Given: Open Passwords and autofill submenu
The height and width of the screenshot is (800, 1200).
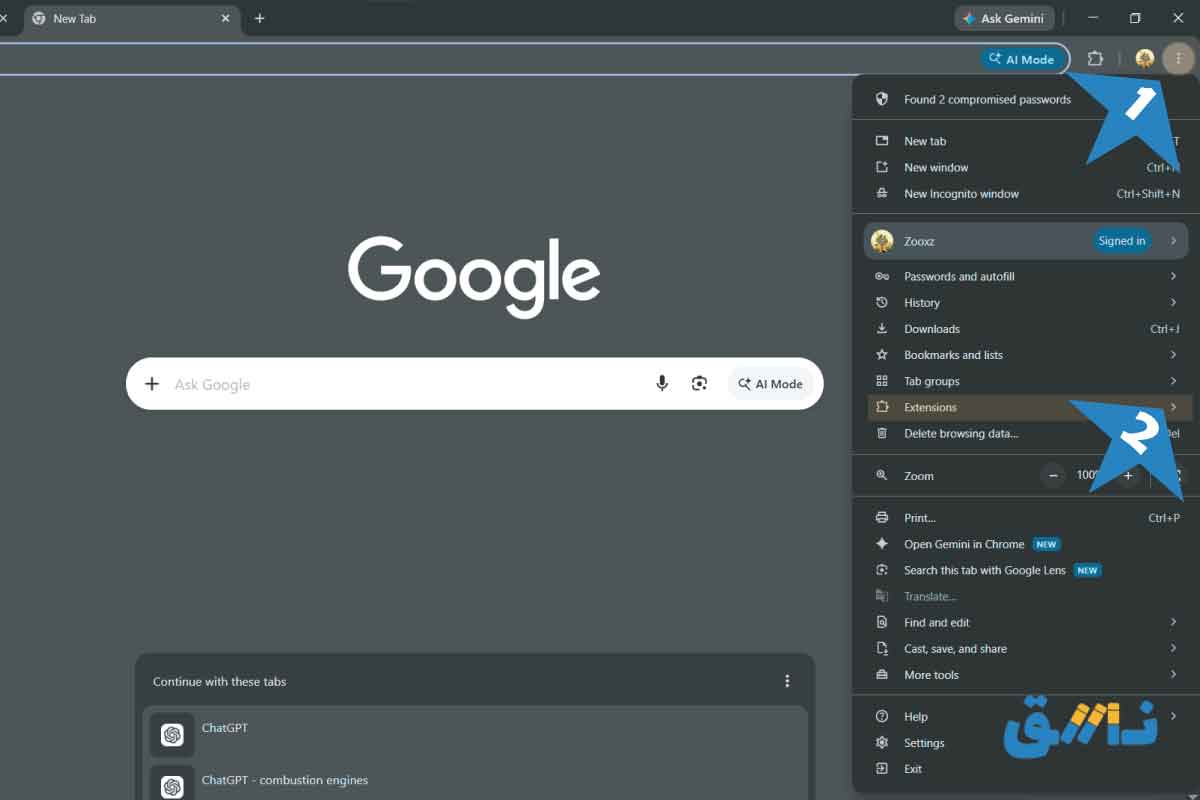Looking at the screenshot, I should (x=1025, y=276).
